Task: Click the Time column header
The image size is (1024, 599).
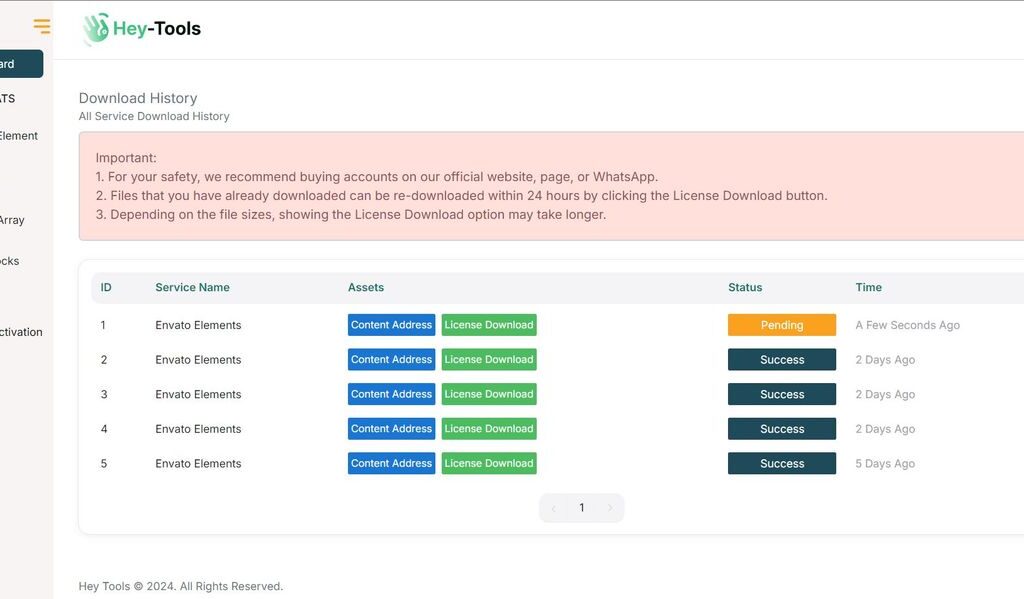Action: (869, 287)
